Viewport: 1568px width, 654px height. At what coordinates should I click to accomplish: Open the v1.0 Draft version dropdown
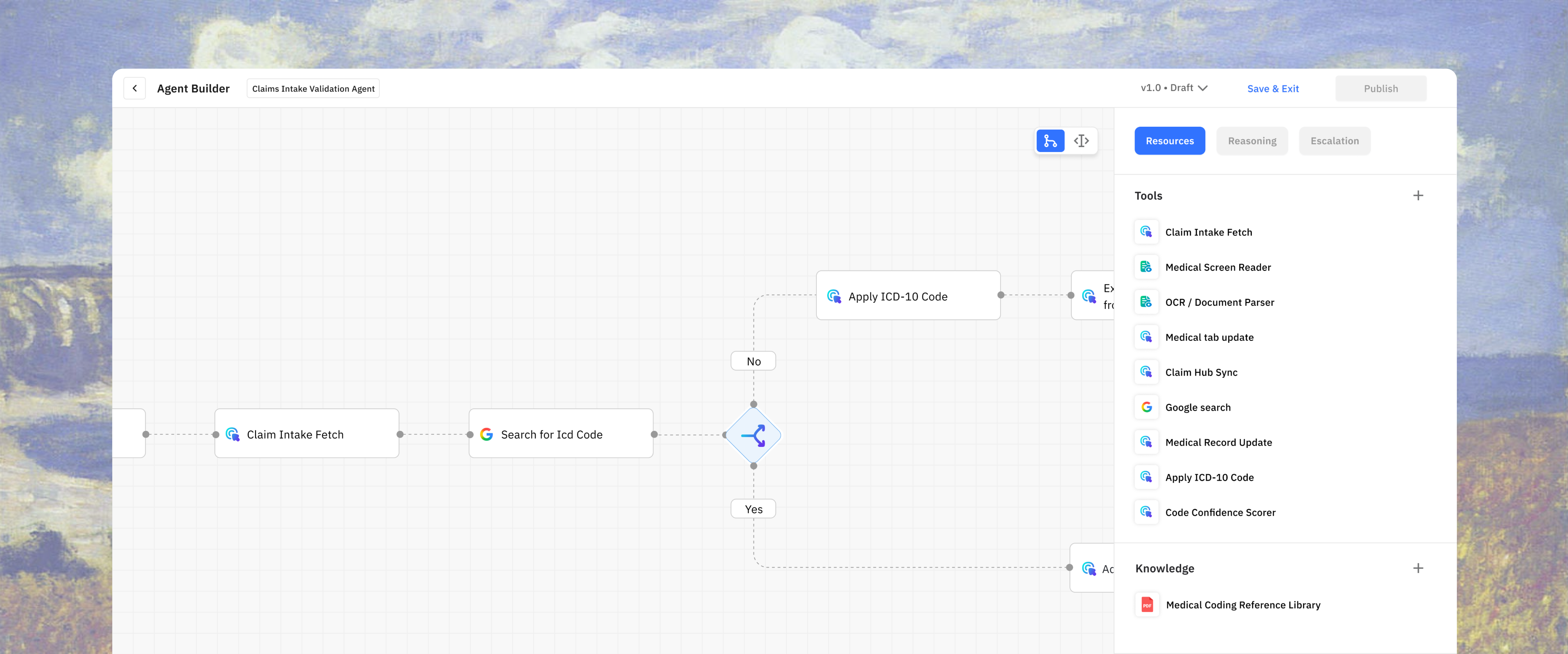pyautogui.click(x=1174, y=88)
